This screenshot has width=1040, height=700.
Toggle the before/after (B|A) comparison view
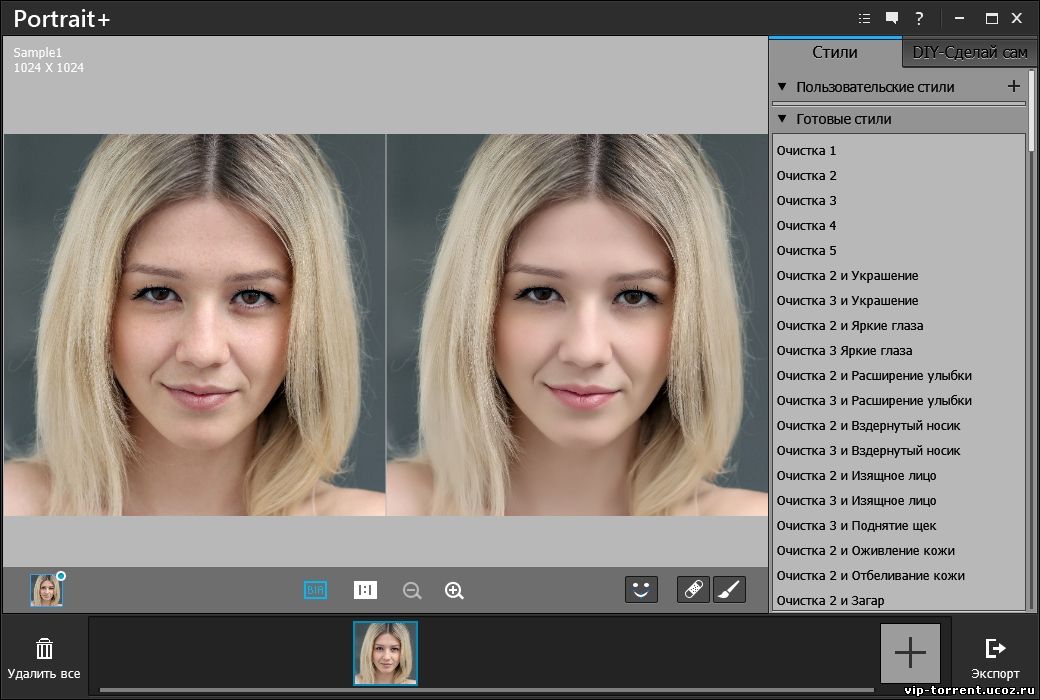(316, 590)
